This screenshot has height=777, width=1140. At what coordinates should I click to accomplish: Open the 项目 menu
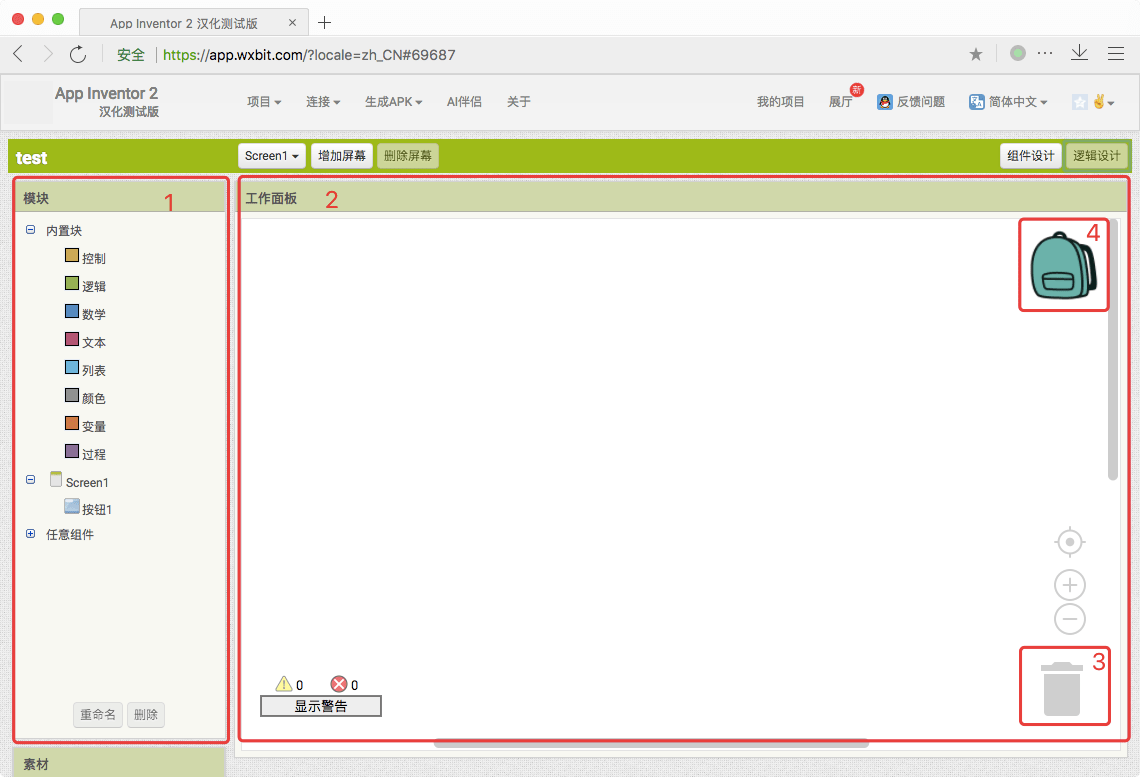(x=264, y=102)
